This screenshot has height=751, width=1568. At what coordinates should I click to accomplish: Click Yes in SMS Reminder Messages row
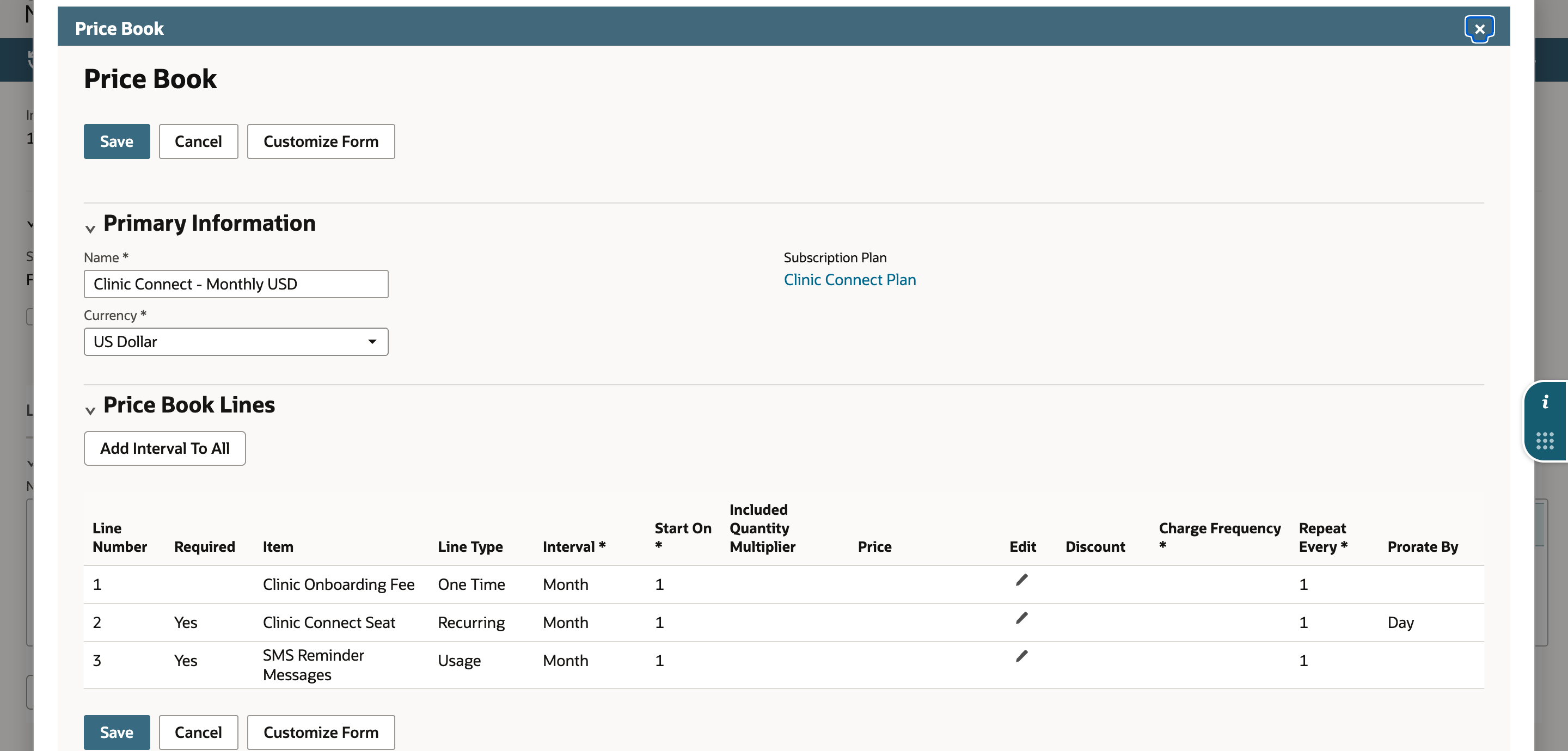point(186,661)
